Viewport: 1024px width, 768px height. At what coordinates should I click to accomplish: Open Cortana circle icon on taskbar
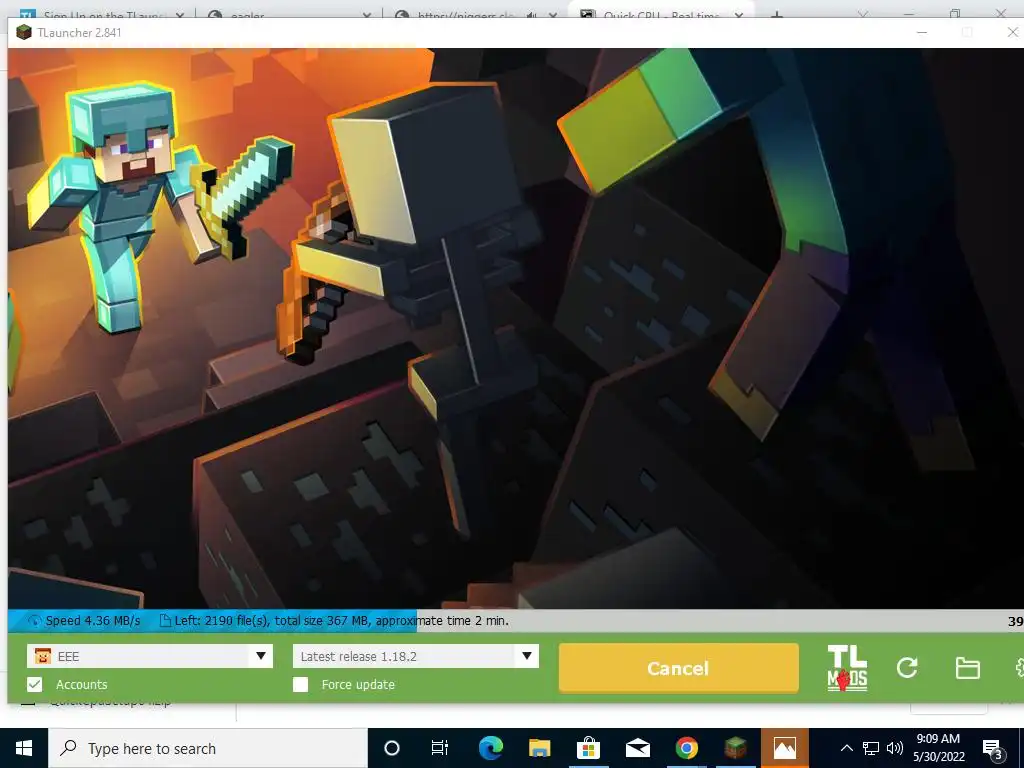tap(392, 748)
